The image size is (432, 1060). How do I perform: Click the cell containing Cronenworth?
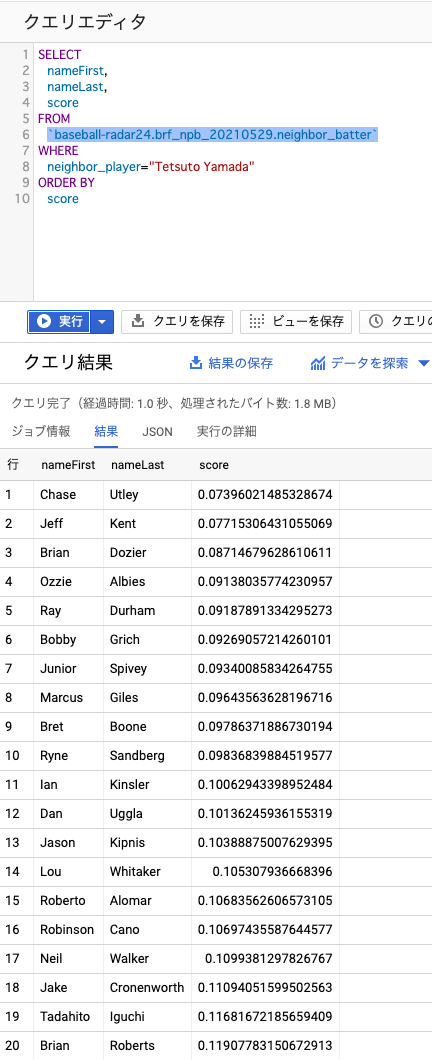click(x=147, y=989)
